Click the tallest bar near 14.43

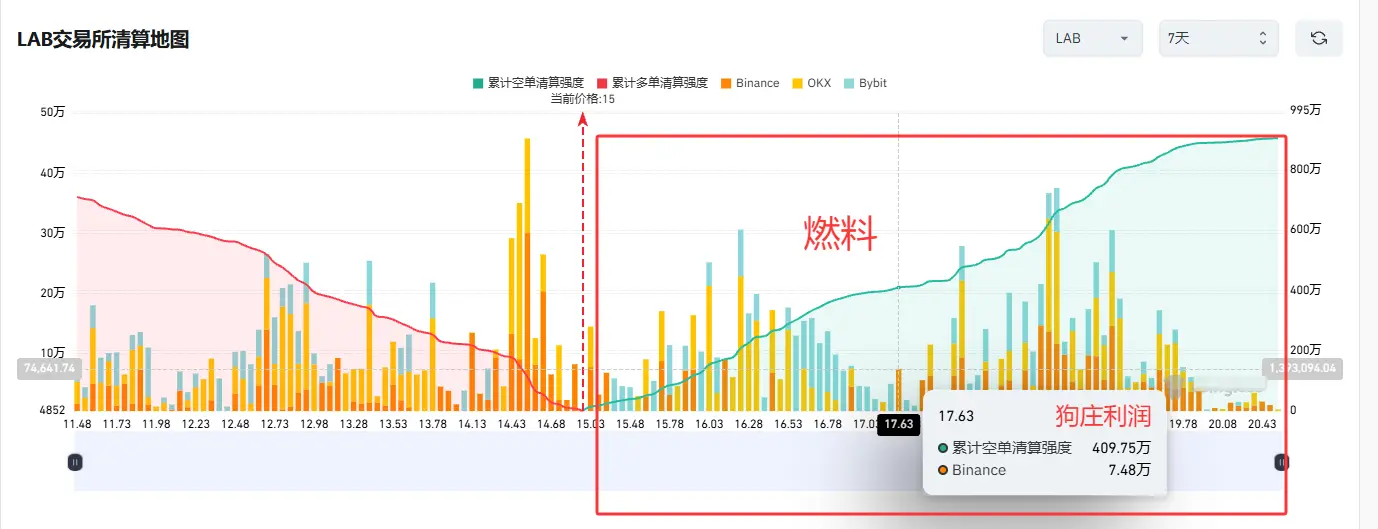(x=527, y=274)
